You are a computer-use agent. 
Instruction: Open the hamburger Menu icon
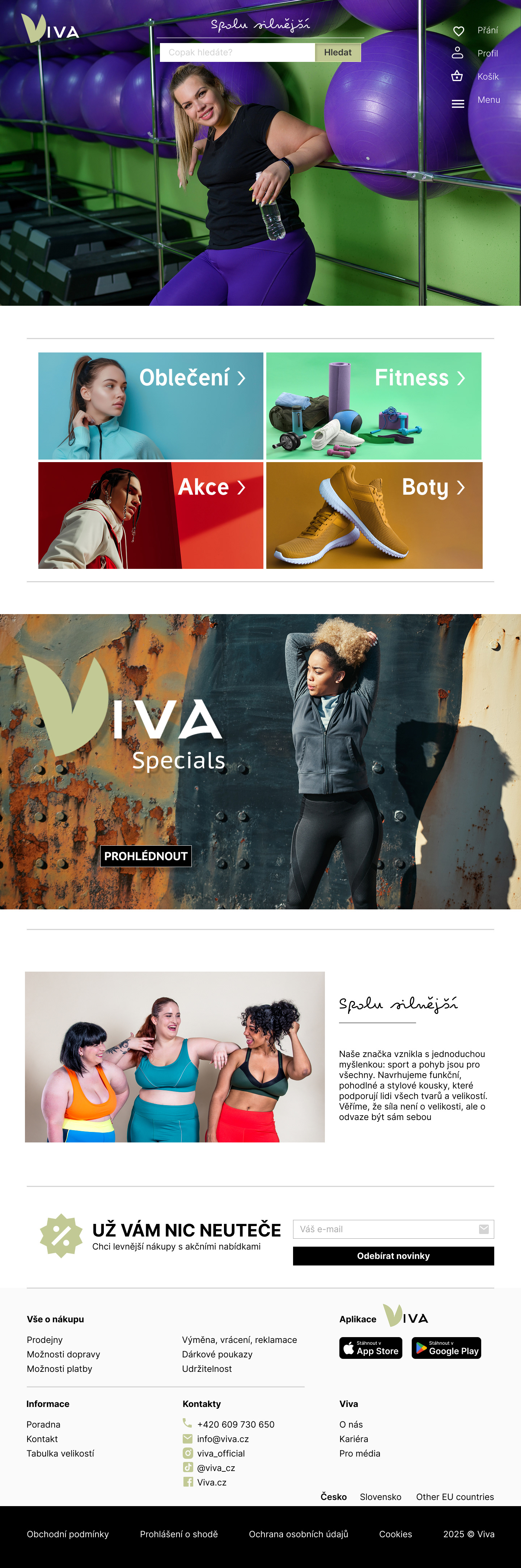coord(458,104)
